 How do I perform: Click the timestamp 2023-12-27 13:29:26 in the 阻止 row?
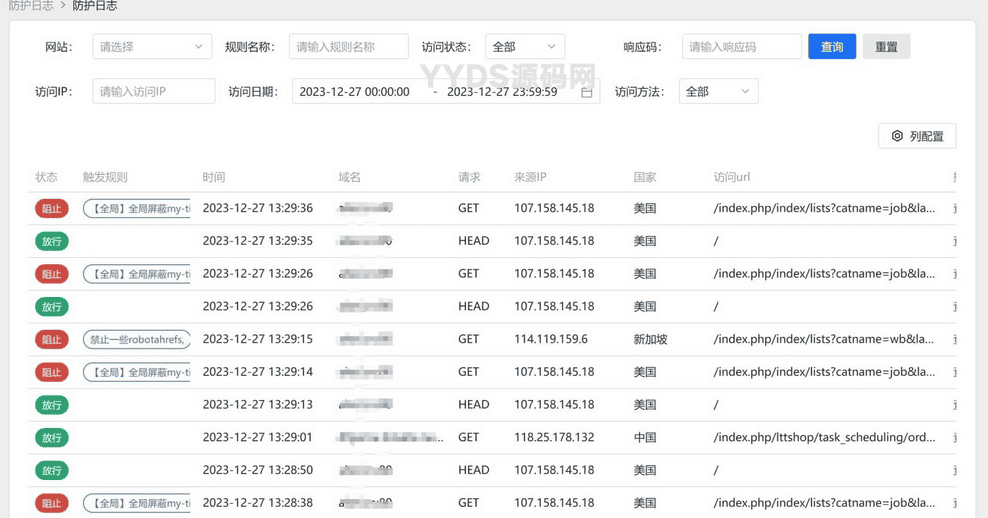click(x=258, y=273)
